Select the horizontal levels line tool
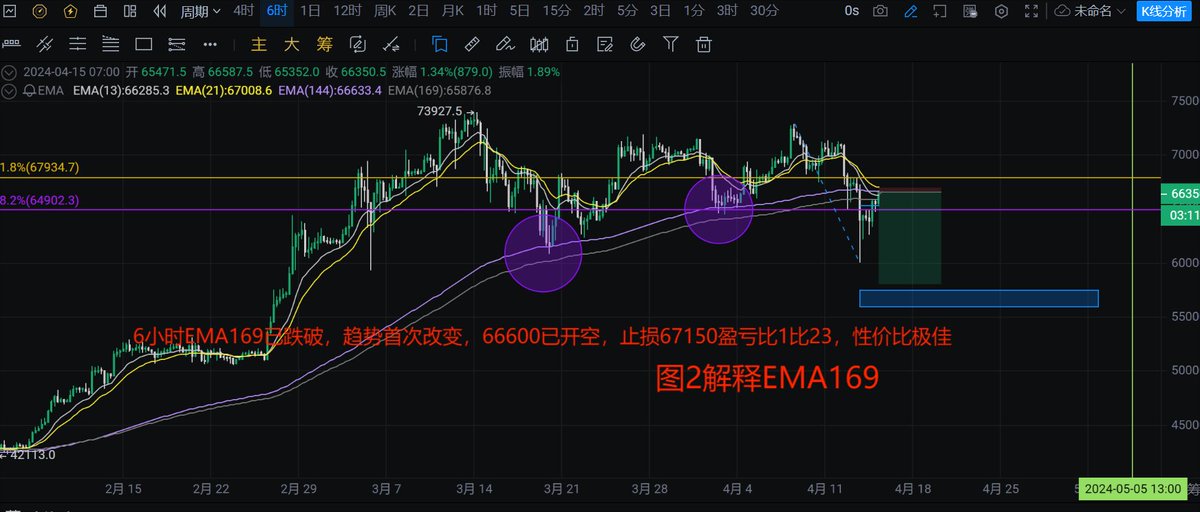Screen dimensions: 1200x512 78,45
